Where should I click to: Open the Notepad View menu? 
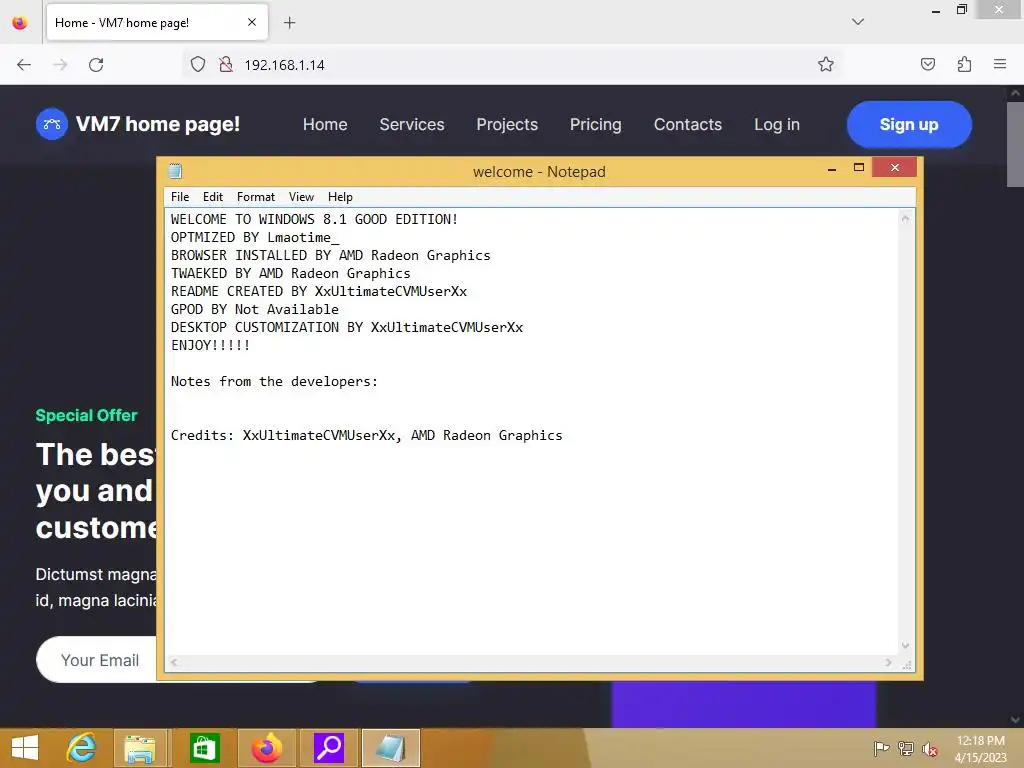click(x=302, y=197)
